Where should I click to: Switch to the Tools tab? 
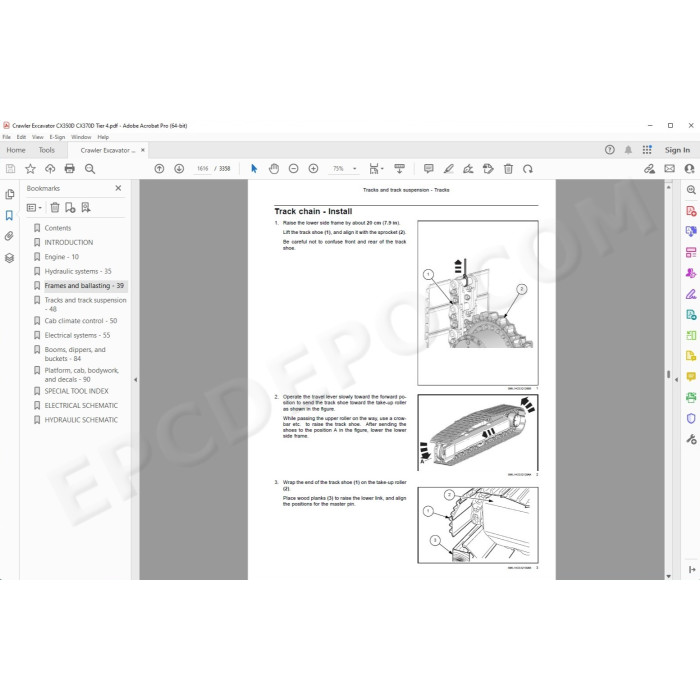tap(46, 150)
